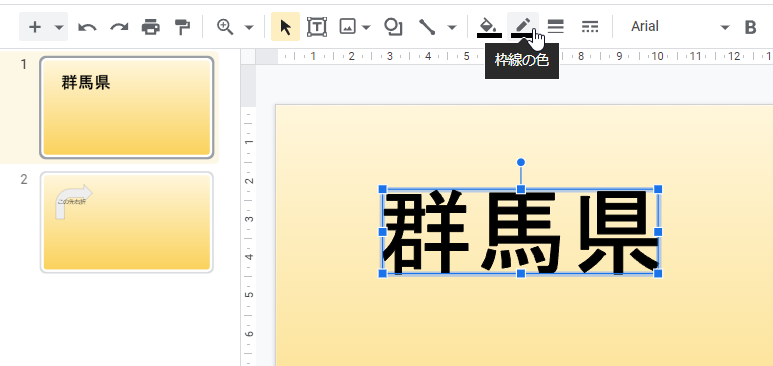Activate the paint format roller tool
The height and width of the screenshot is (366, 773).
click(x=182, y=27)
